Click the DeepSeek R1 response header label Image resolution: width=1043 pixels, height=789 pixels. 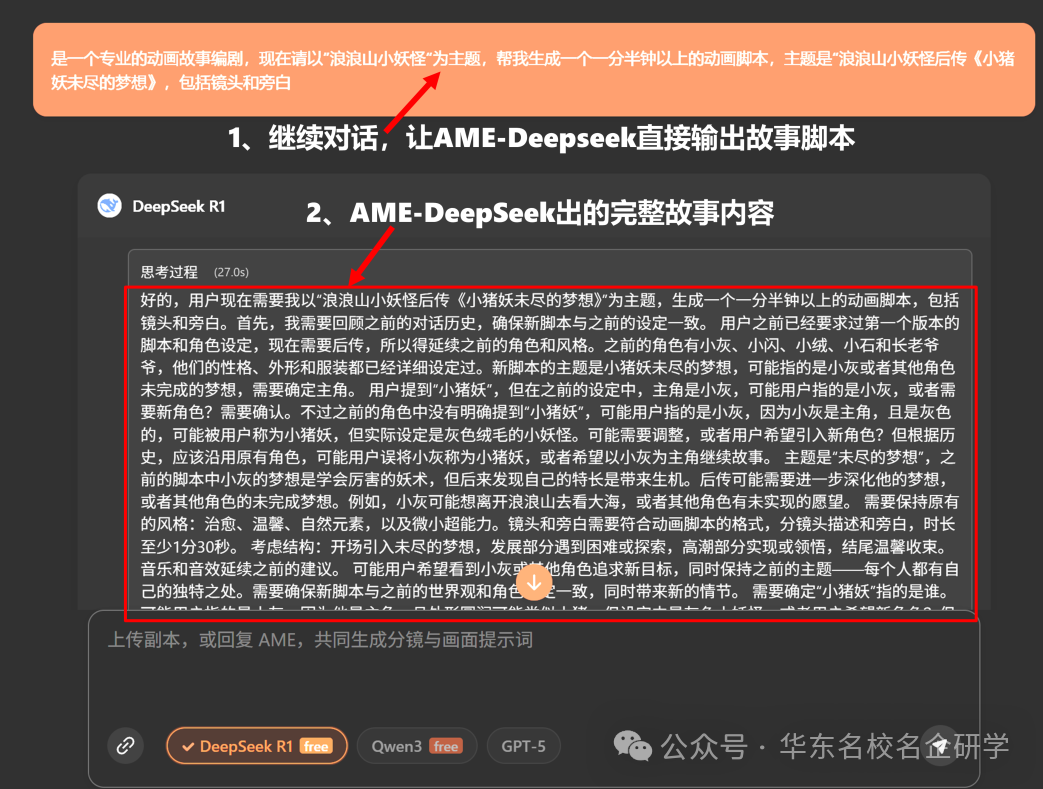pyautogui.click(x=177, y=206)
